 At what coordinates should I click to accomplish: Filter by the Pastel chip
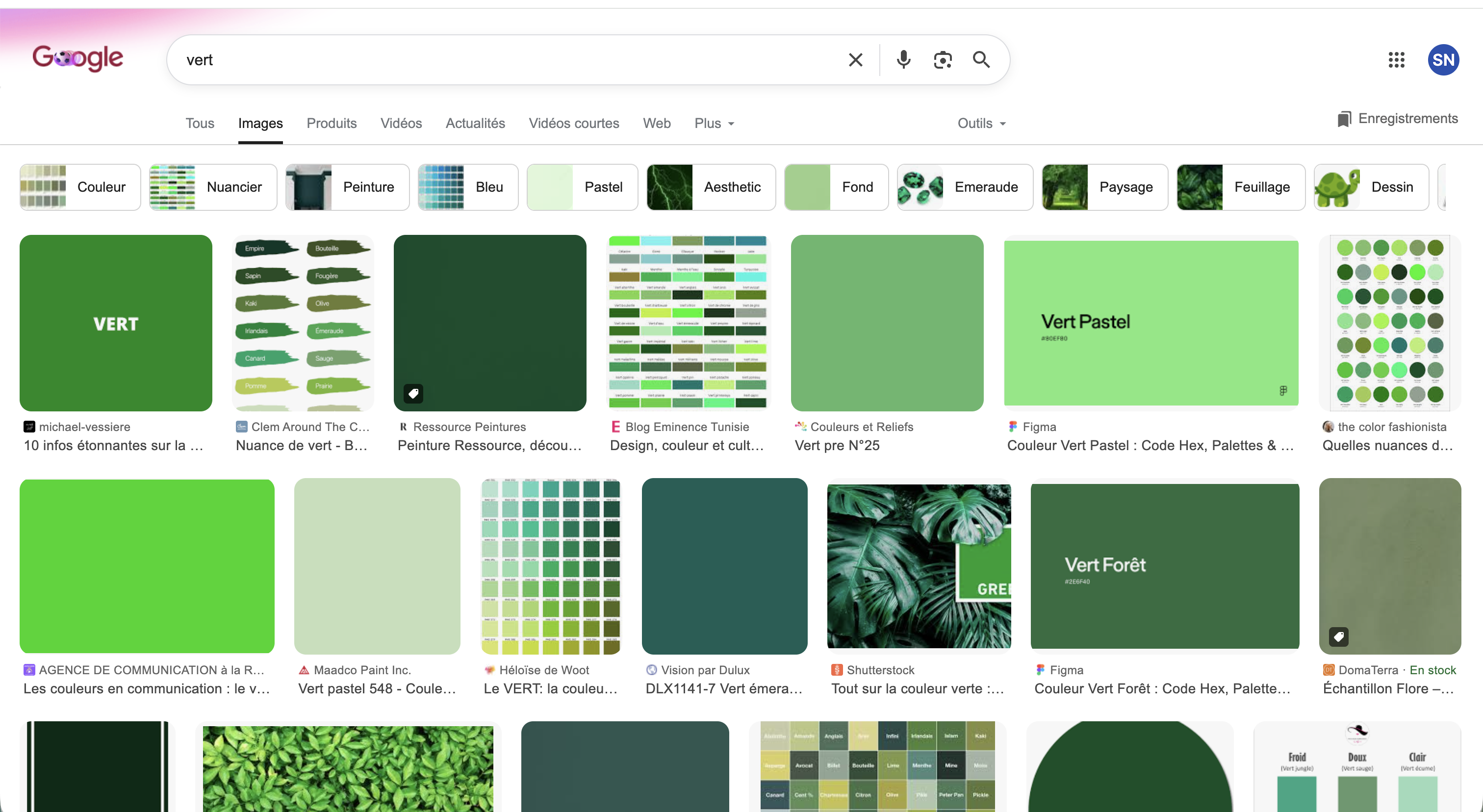coord(583,187)
